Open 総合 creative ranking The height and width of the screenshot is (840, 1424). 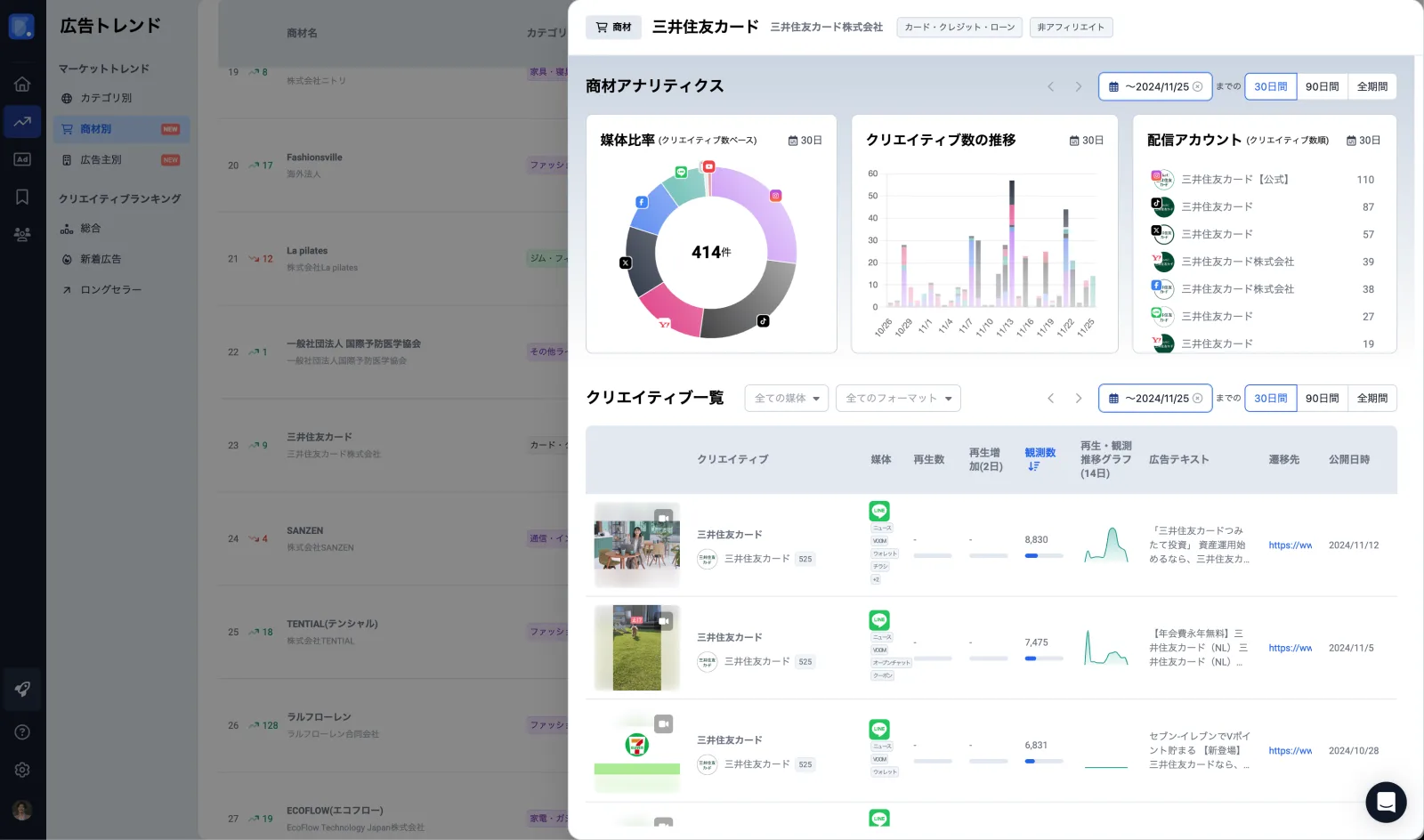coord(121,229)
